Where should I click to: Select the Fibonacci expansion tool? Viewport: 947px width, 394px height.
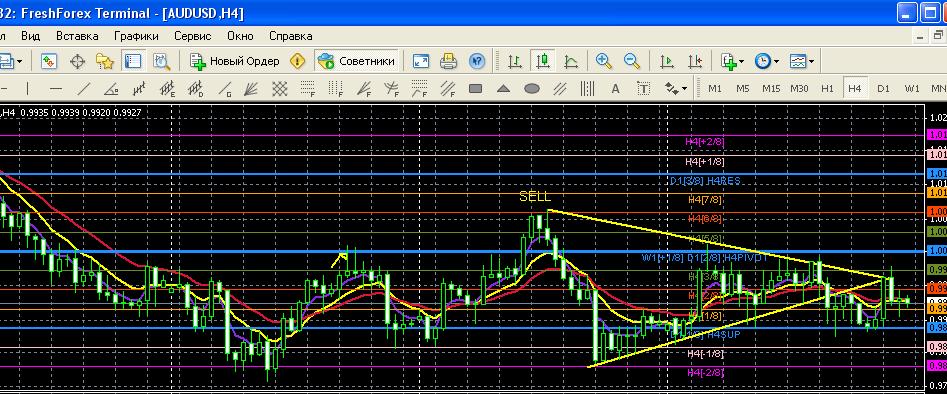(x=420, y=89)
